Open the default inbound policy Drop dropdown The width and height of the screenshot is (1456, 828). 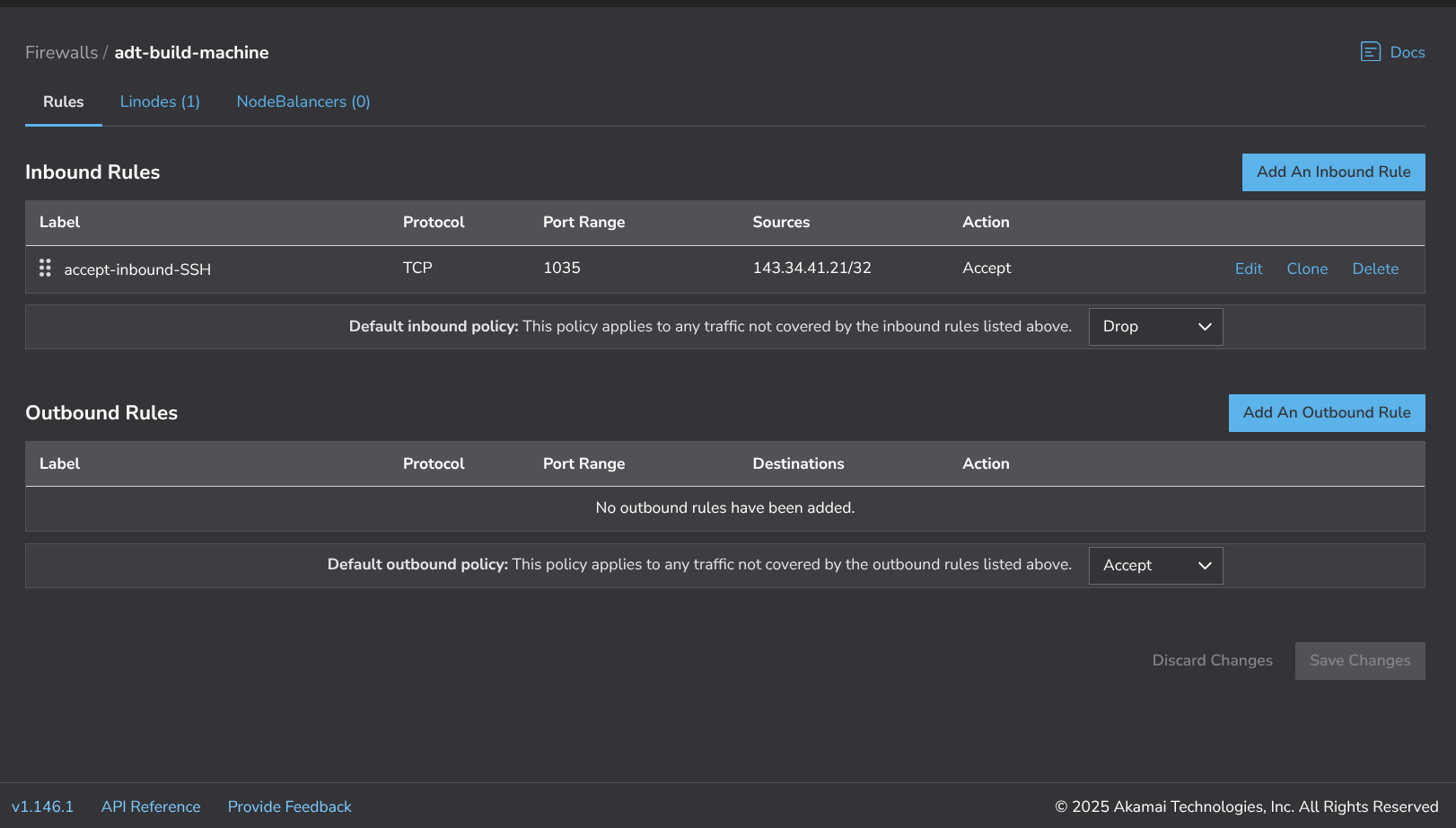click(x=1155, y=327)
